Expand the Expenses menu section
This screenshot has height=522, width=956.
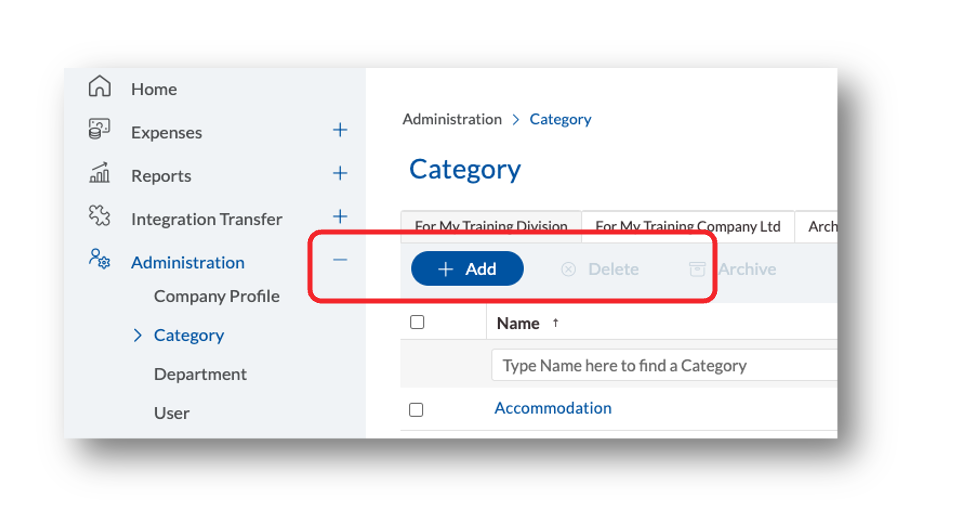(x=340, y=130)
